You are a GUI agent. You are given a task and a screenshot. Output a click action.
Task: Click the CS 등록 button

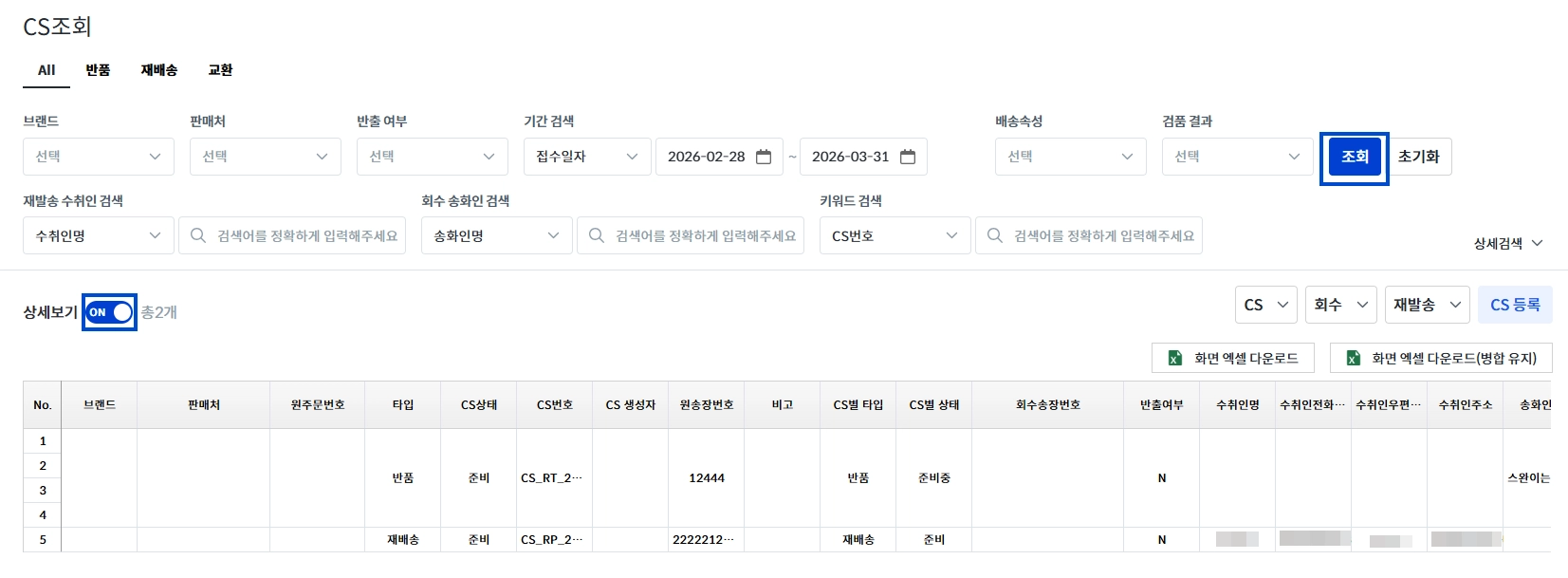pyautogui.click(x=1515, y=305)
